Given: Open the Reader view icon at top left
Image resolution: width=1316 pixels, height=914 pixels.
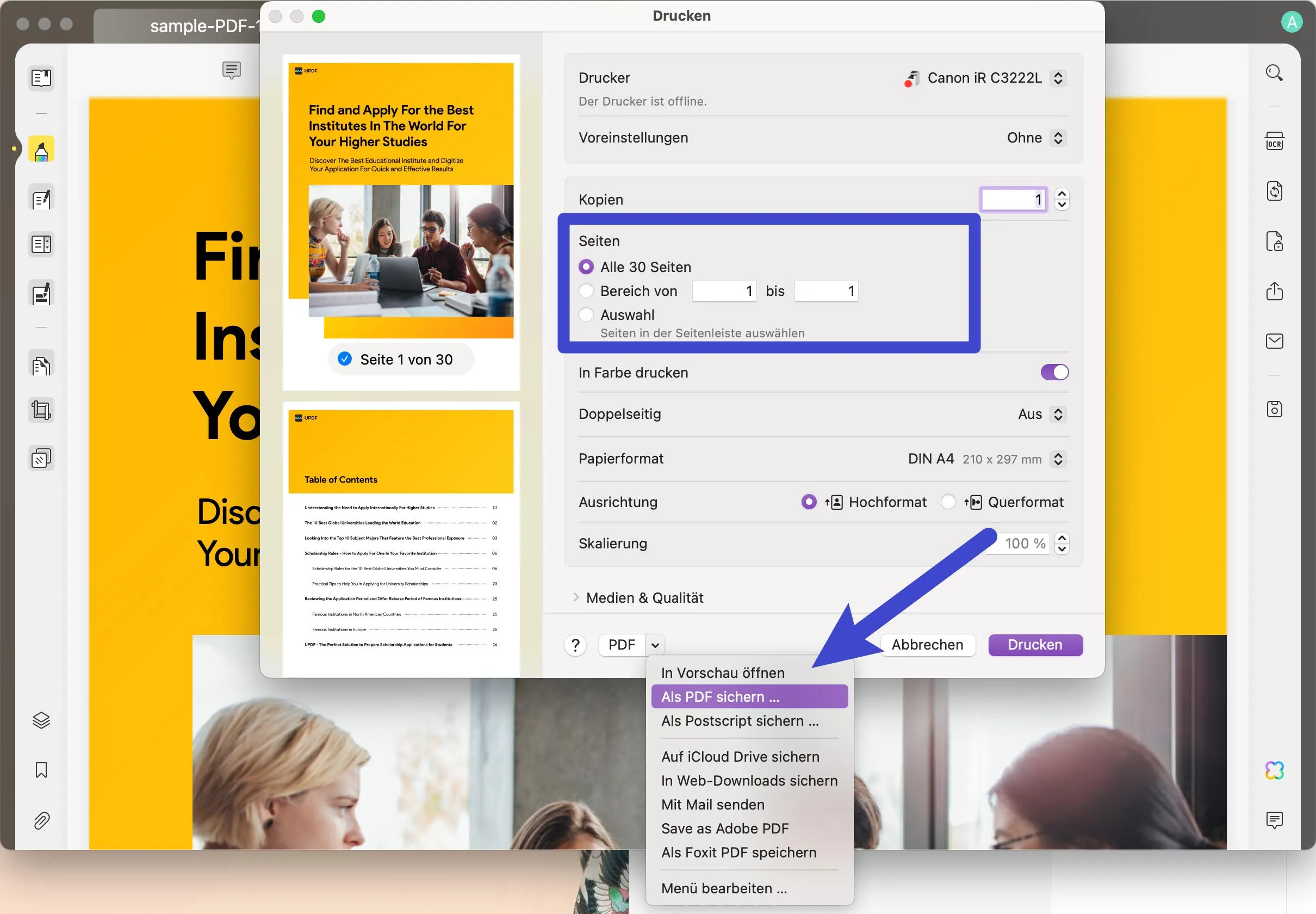Looking at the screenshot, I should tap(41, 78).
